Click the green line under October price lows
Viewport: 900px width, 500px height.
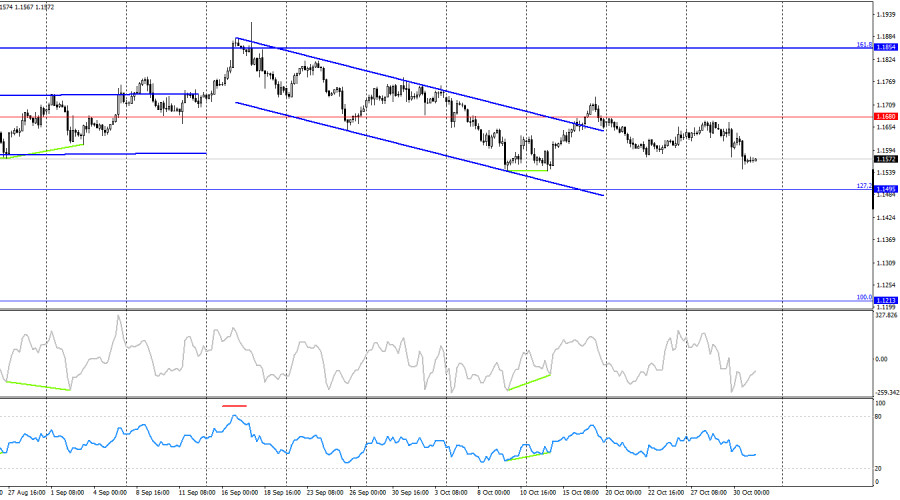coord(528,170)
